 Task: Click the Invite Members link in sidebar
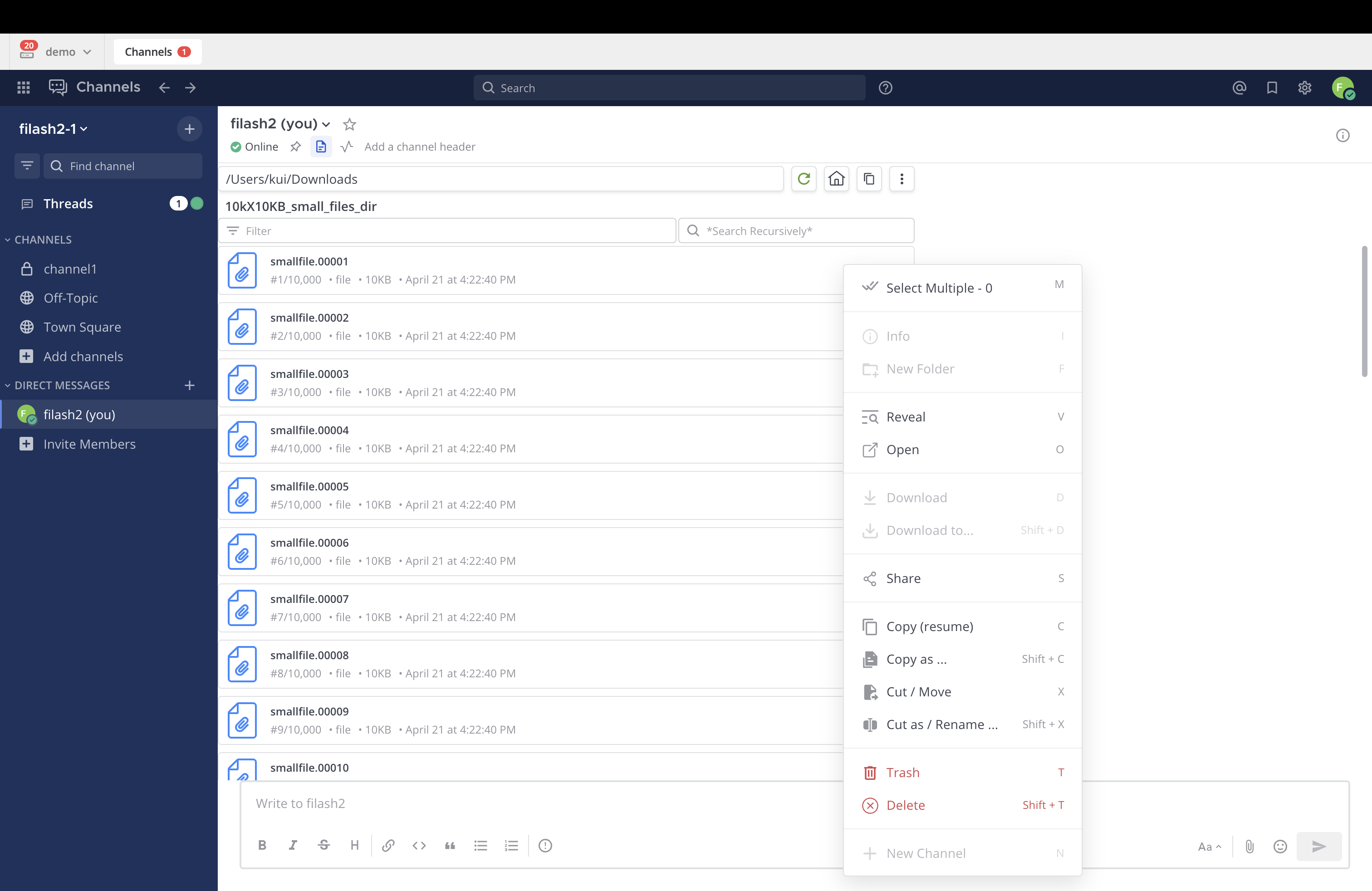click(89, 443)
